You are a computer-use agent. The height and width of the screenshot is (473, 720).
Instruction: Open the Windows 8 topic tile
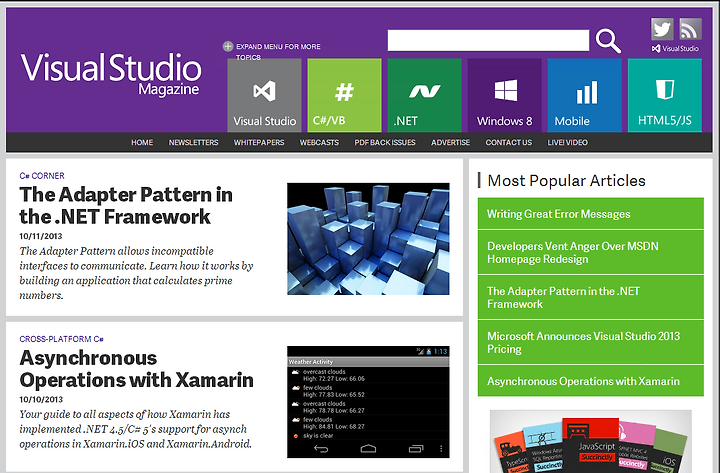pos(505,95)
